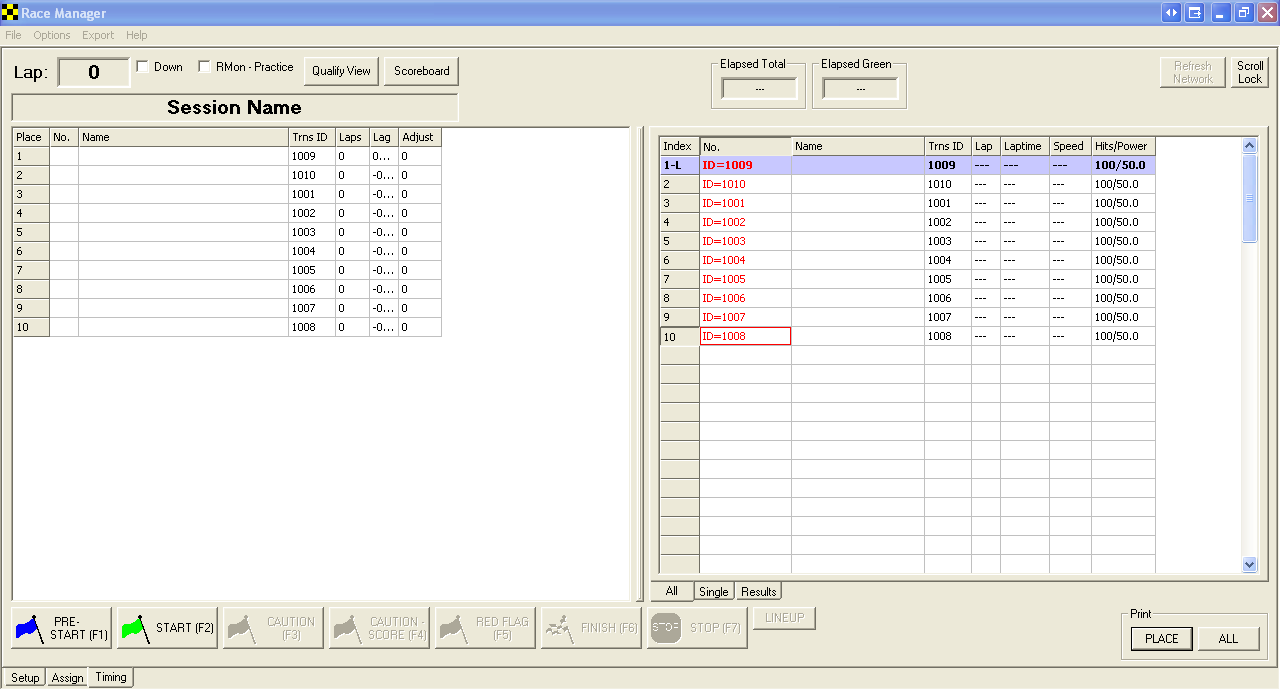Viewport: 1280px width, 690px height.
Task: Open the Scoreboard
Action: point(421,71)
